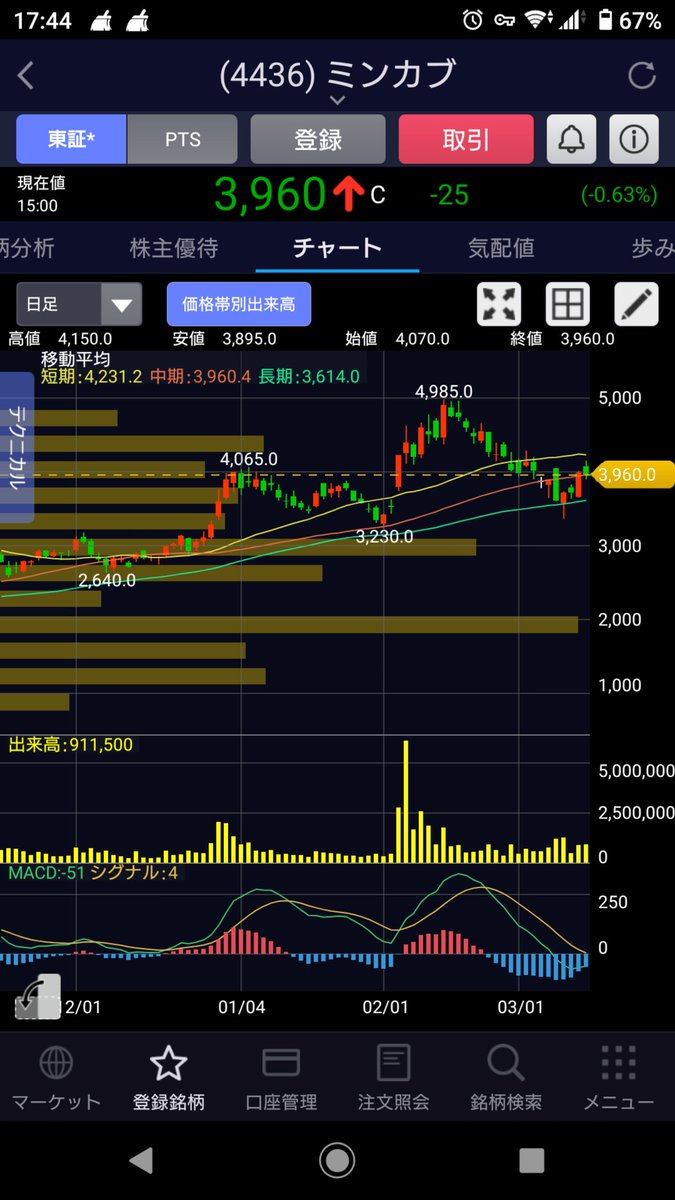Open the テクニカル side panel
Viewport: 675px width, 1200px height.
[17, 447]
